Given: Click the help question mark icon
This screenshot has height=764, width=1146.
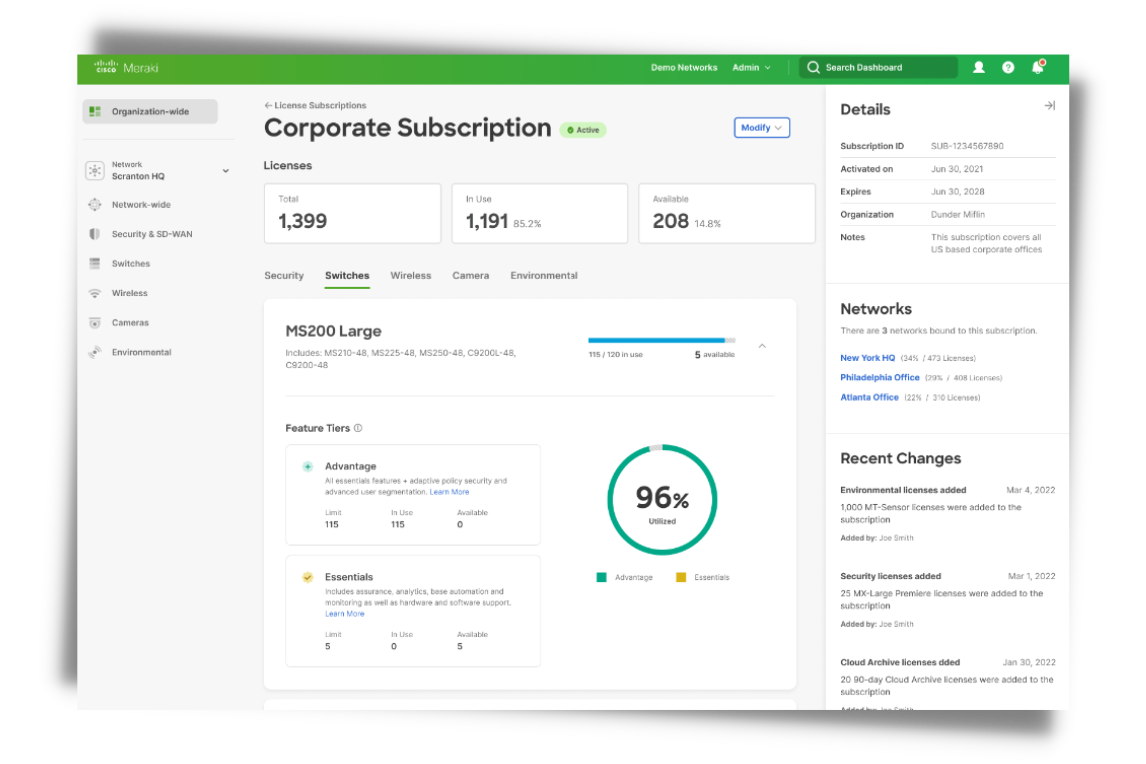Looking at the screenshot, I should (x=1008, y=67).
